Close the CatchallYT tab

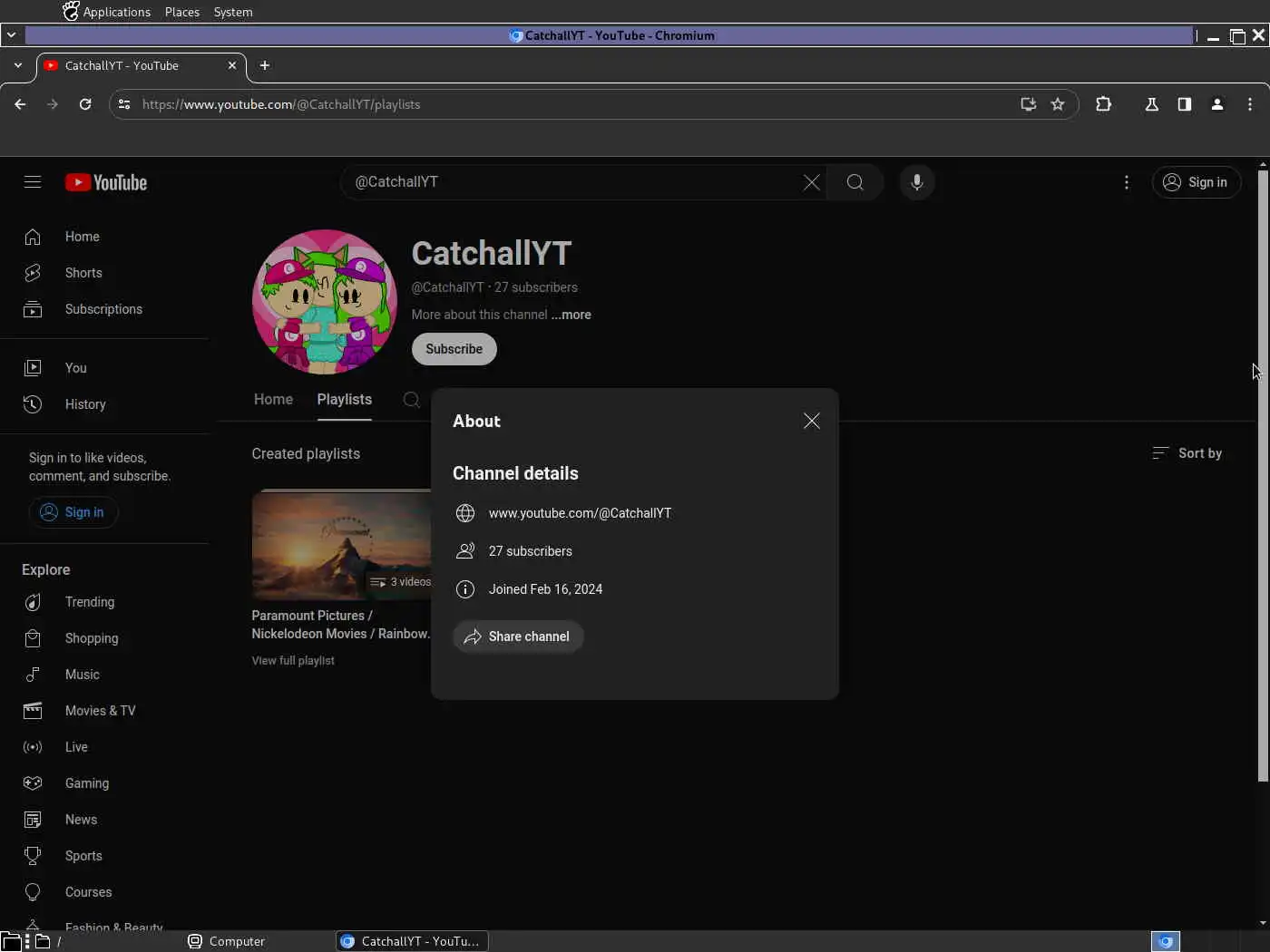pyautogui.click(x=232, y=65)
